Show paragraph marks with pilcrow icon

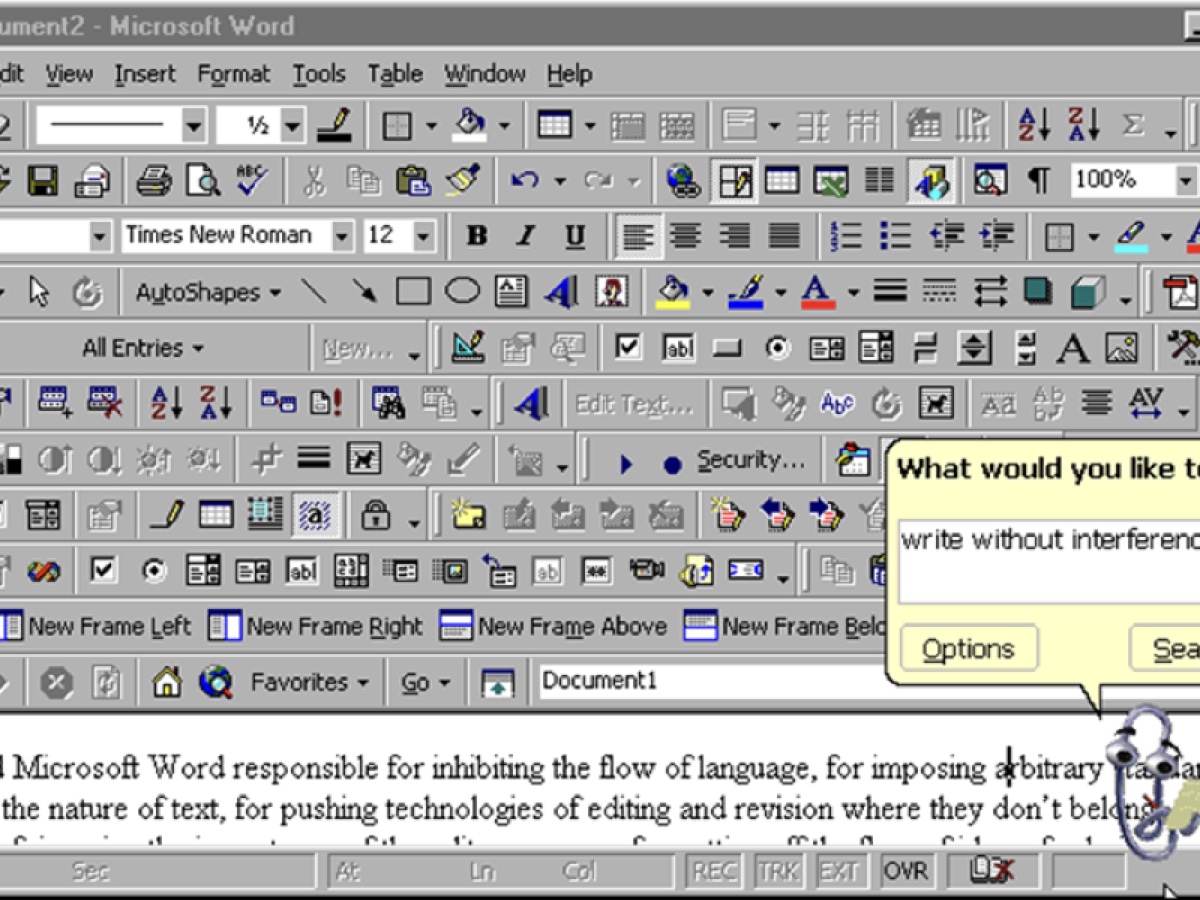click(x=1040, y=181)
